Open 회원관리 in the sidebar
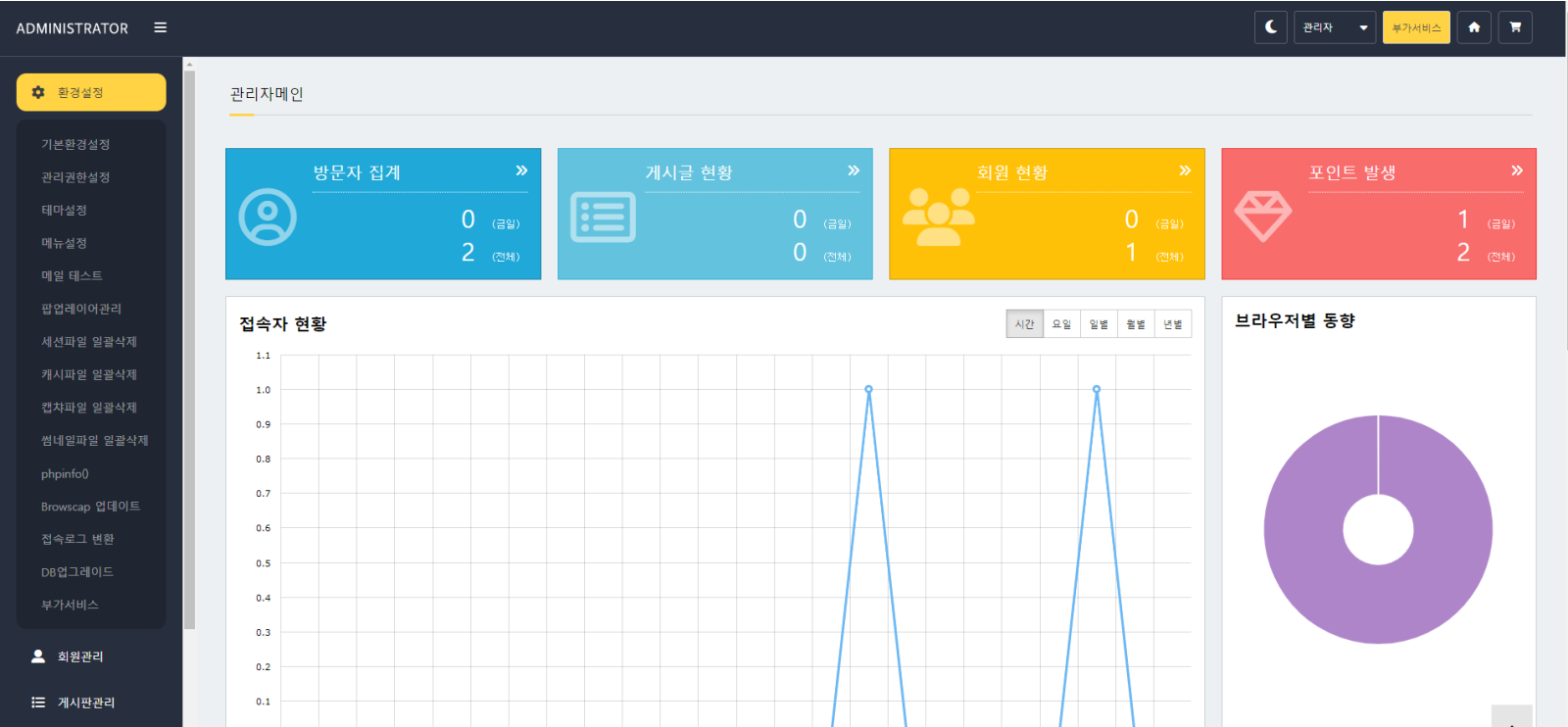The width and height of the screenshot is (1568, 727). click(x=80, y=656)
